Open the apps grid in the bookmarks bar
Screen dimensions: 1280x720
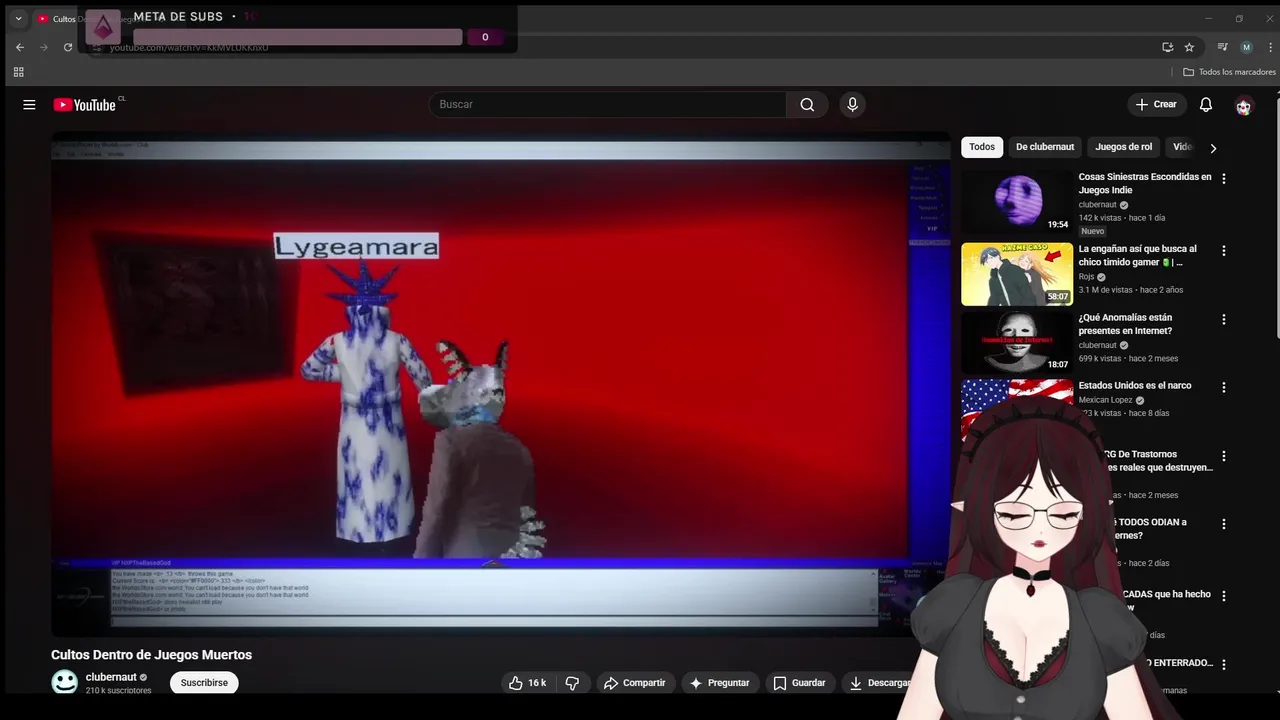coord(18,72)
